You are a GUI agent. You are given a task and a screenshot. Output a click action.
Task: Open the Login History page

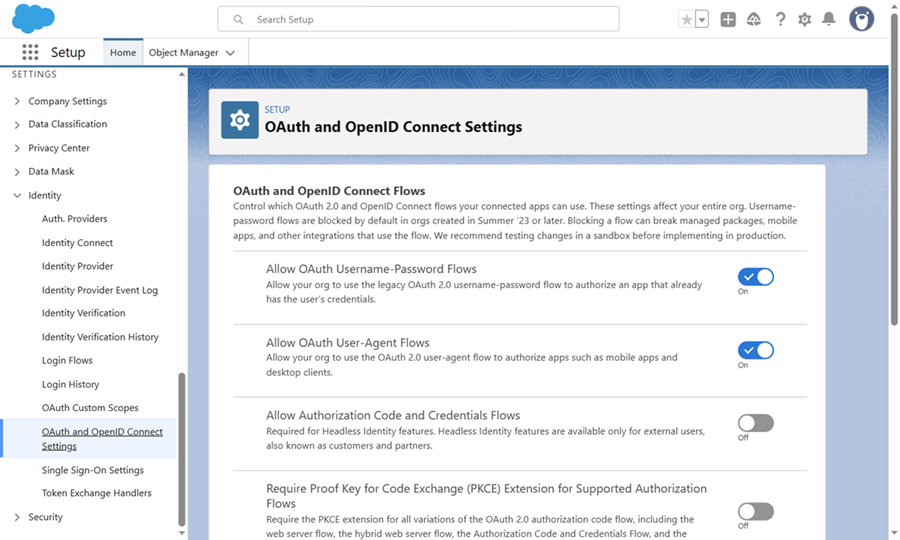pos(70,384)
